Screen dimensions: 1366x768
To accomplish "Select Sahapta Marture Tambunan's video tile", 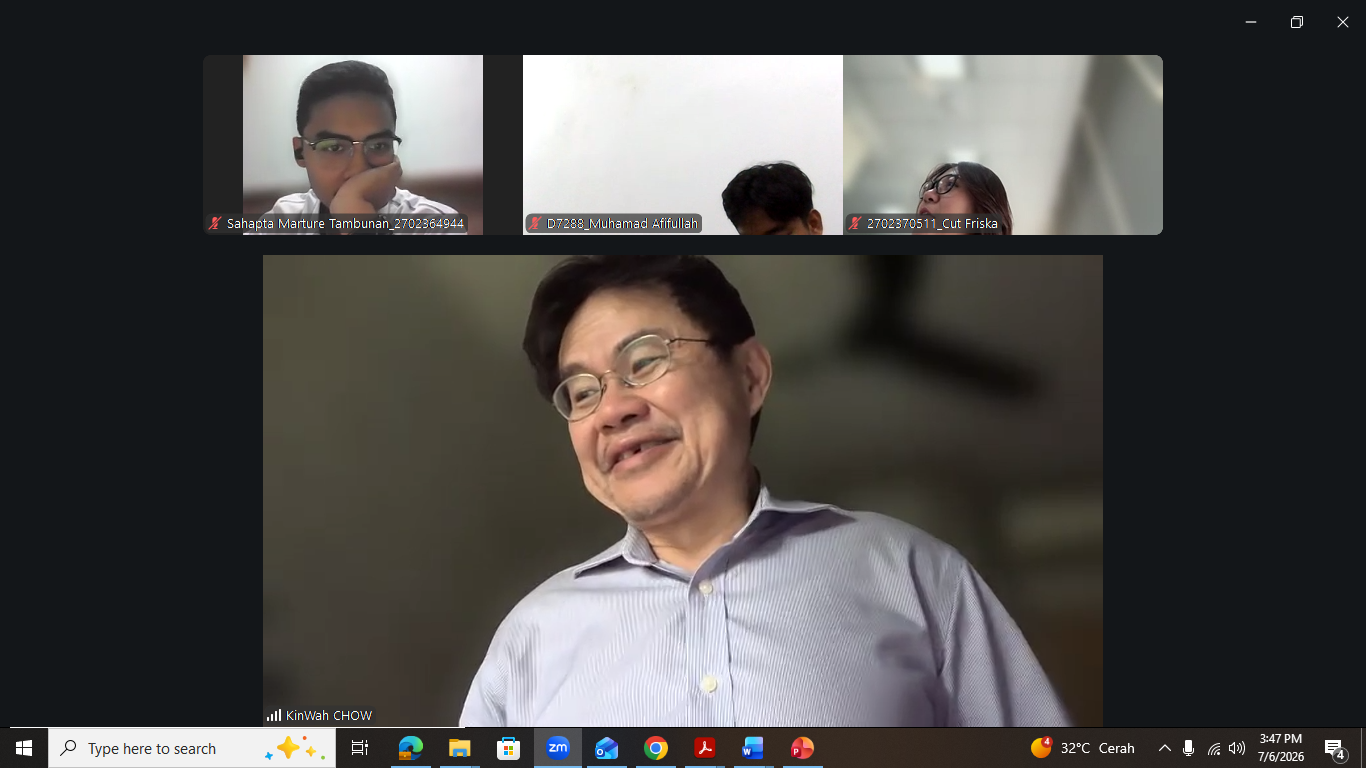I will 363,145.
